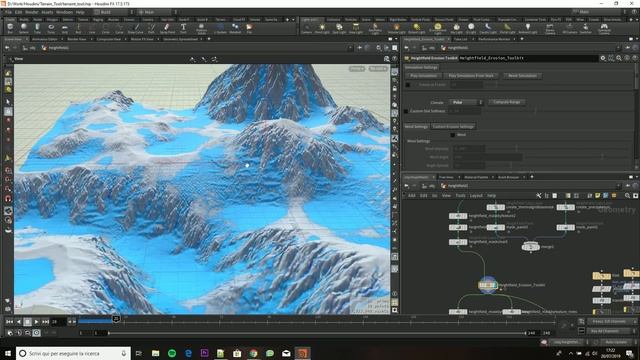
Task: Select the Draw Curve shelf tool
Action: point(136,28)
